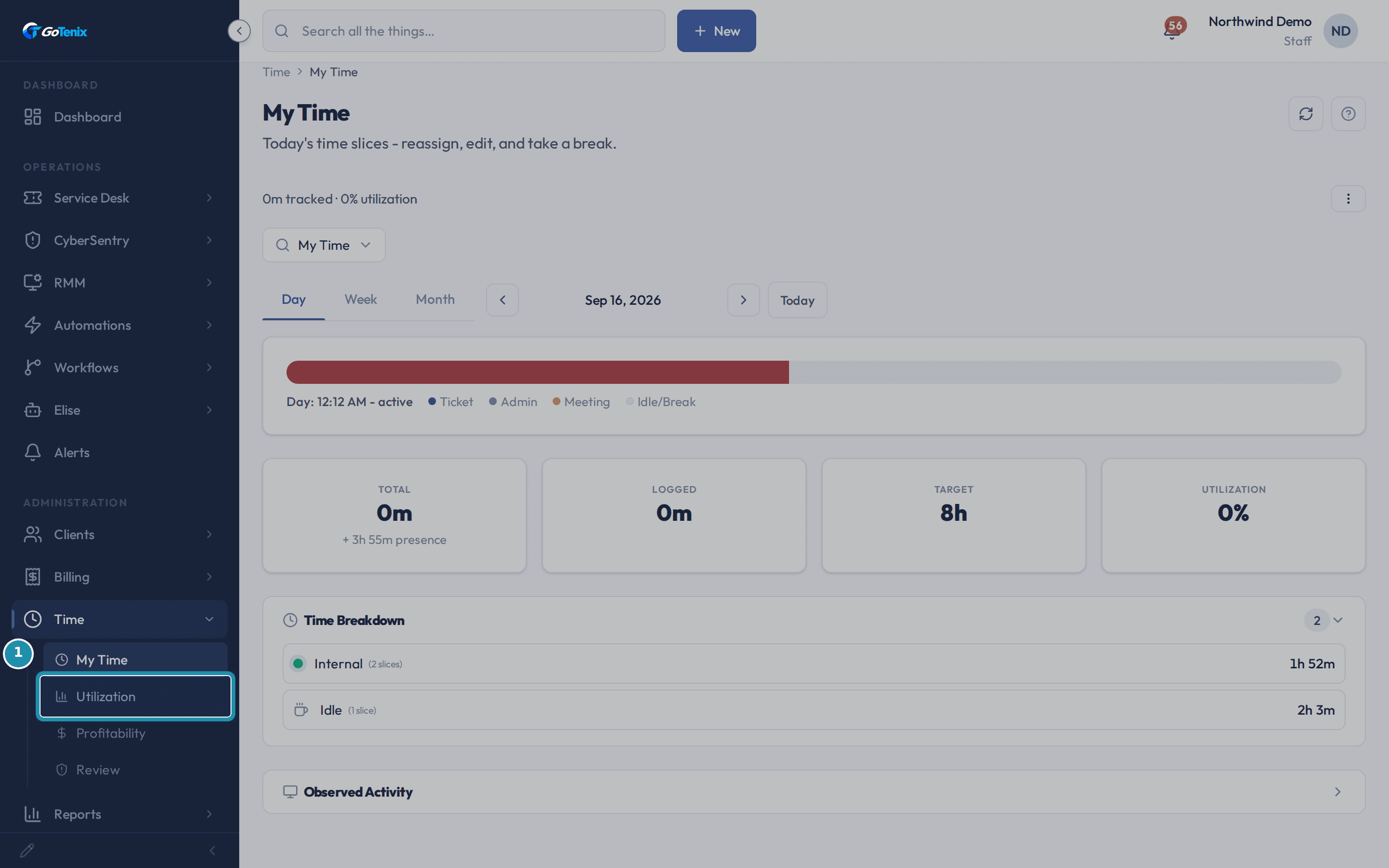
Task: Open the ND user avatar menu
Action: (1340, 31)
